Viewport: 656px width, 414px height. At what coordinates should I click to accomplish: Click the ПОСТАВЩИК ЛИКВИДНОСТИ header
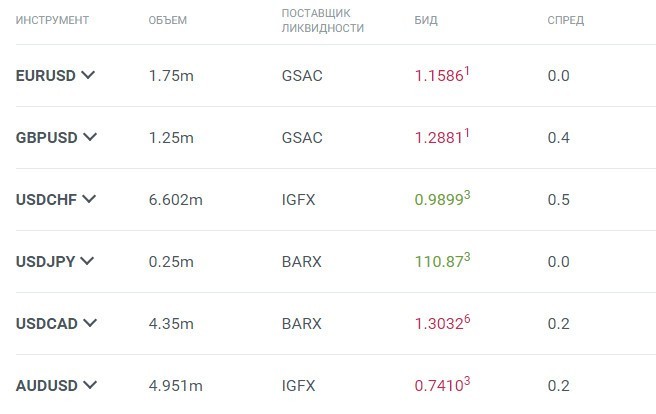(x=323, y=21)
